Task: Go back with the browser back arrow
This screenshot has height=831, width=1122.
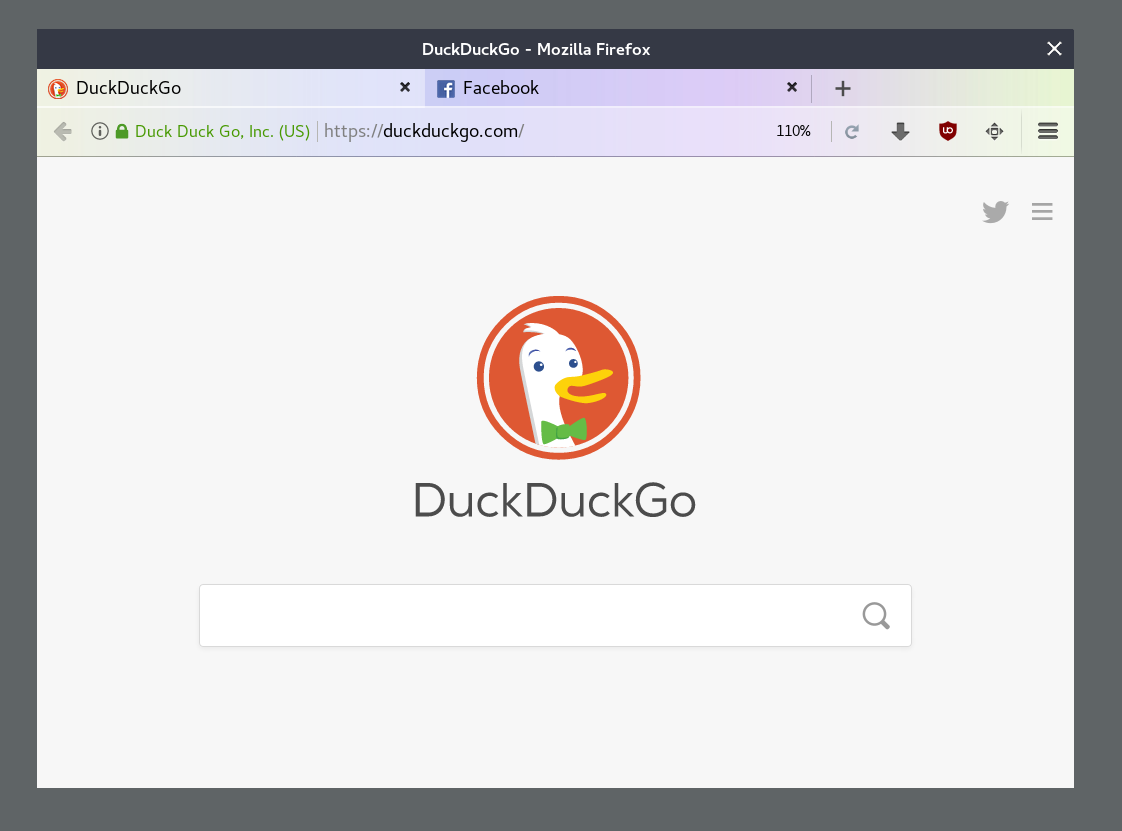Action: click(63, 132)
